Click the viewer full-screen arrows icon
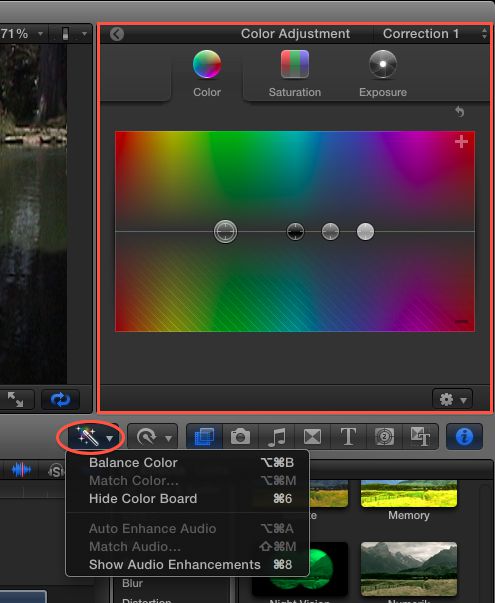 [15, 400]
